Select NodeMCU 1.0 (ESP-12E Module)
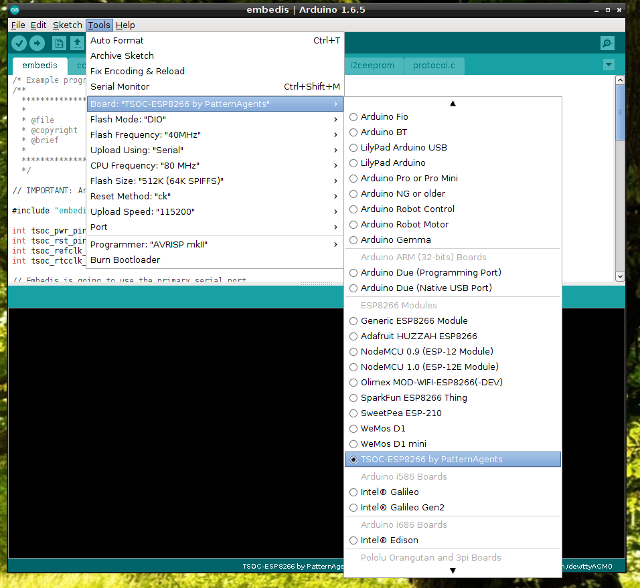 (x=453, y=367)
